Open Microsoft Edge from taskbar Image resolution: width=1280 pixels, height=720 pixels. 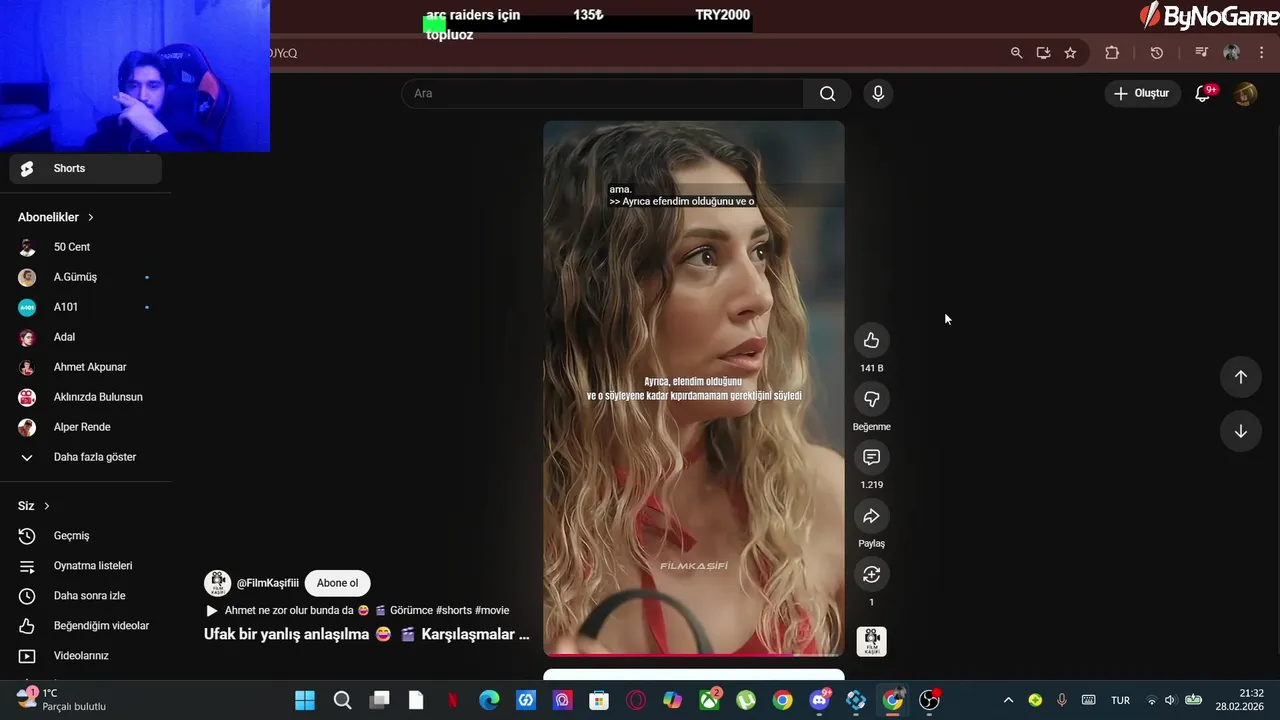pyautogui.click(x=489, y=700)
